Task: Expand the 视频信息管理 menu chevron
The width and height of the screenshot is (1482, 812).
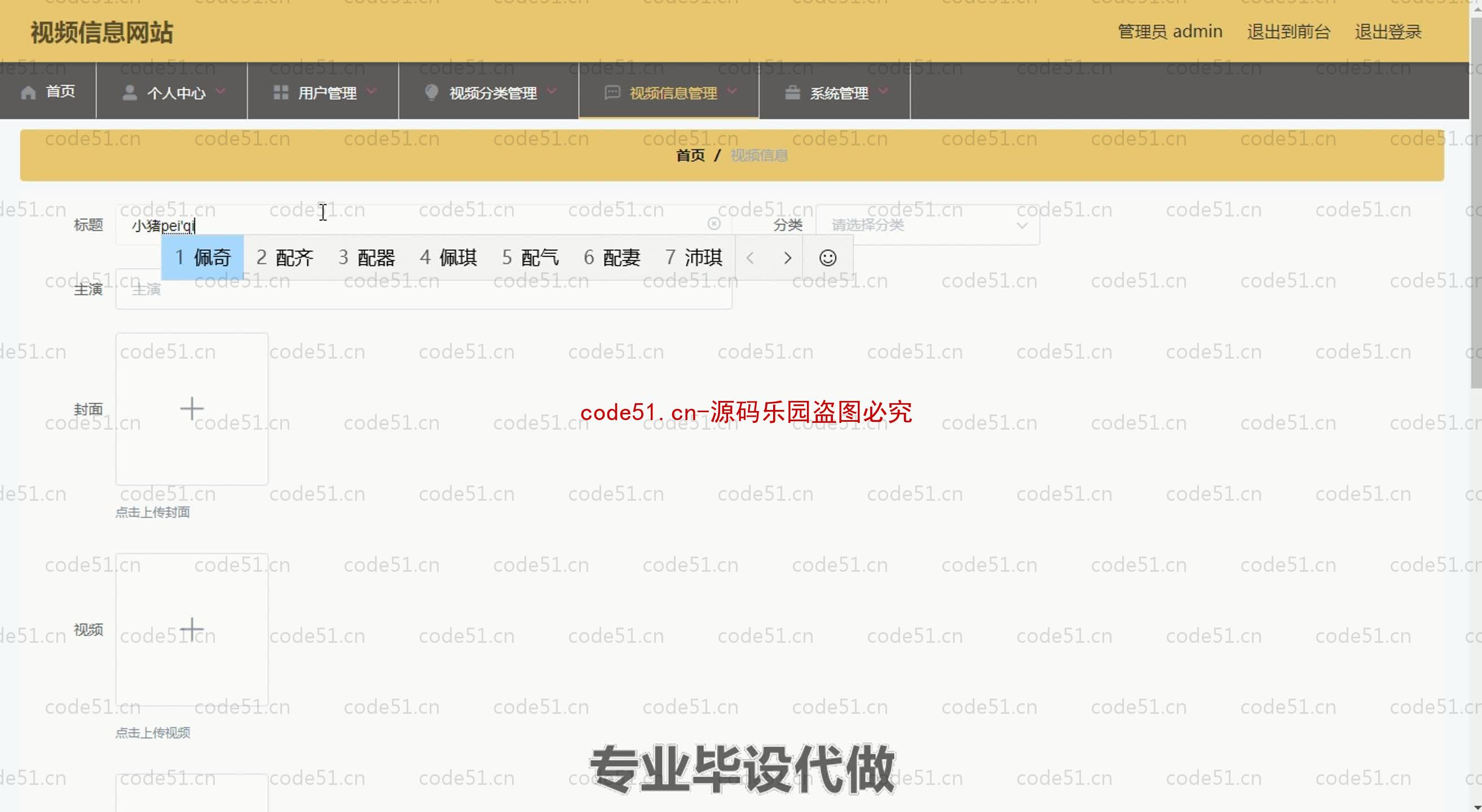Action: pos(732,91)
